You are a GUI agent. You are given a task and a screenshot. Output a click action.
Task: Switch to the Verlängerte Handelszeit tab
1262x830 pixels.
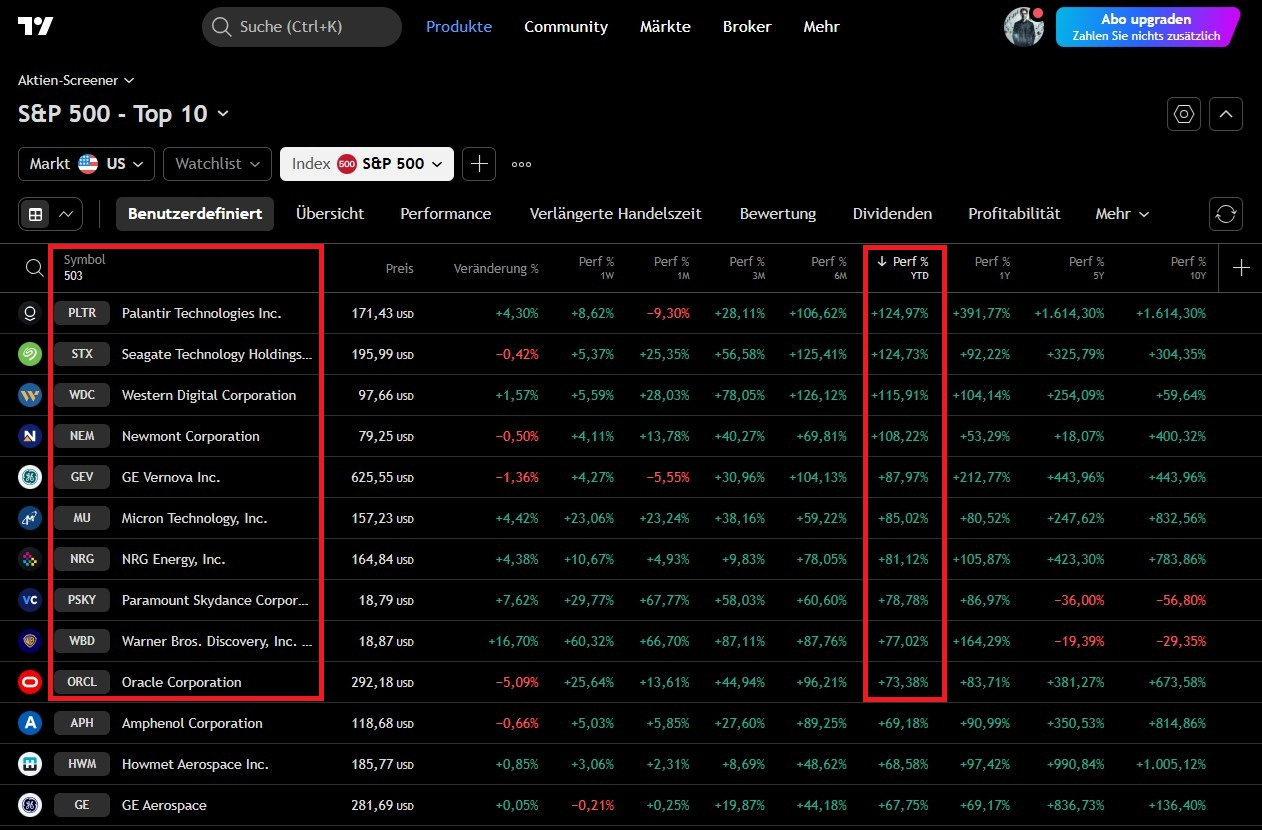[x=616, y=214]
